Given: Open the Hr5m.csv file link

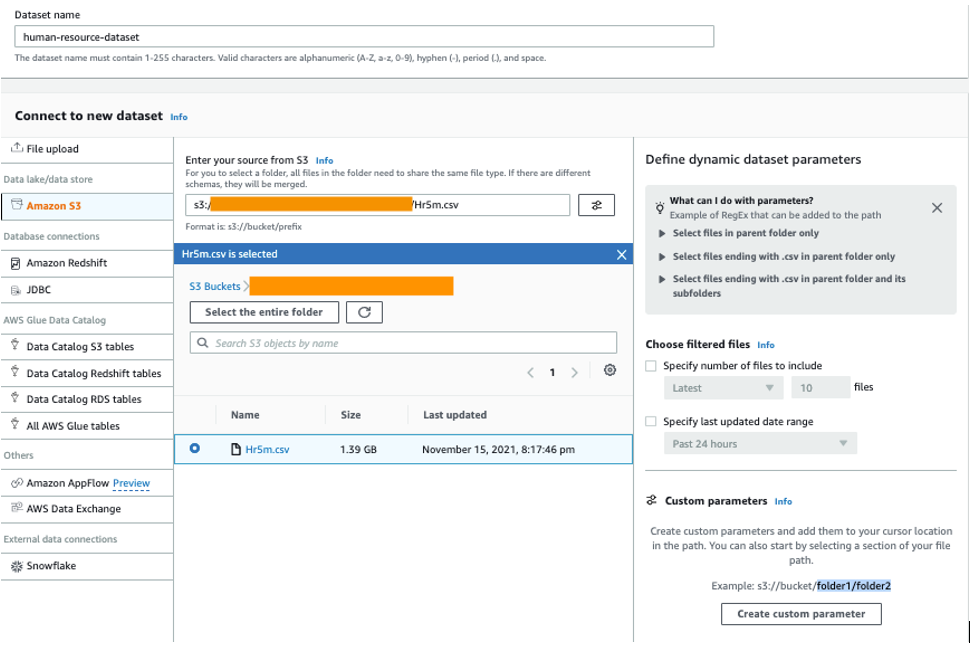Looking at the screenshot, I should click(267, 450).
